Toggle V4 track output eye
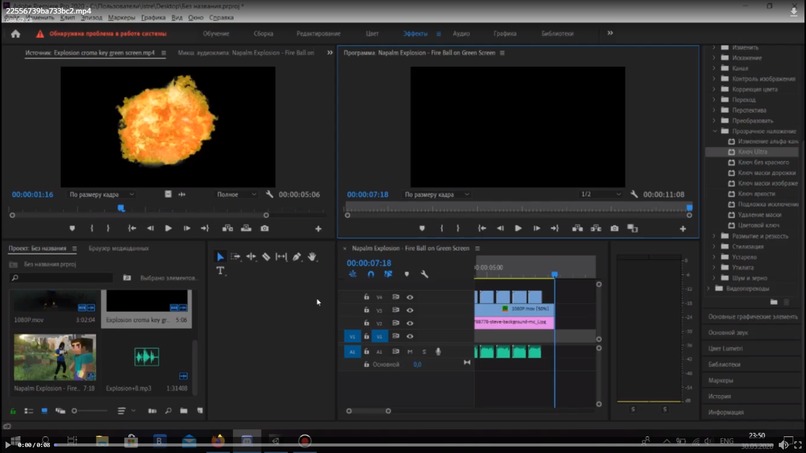This screenshot has width=806, height=453. pos(410,297)
